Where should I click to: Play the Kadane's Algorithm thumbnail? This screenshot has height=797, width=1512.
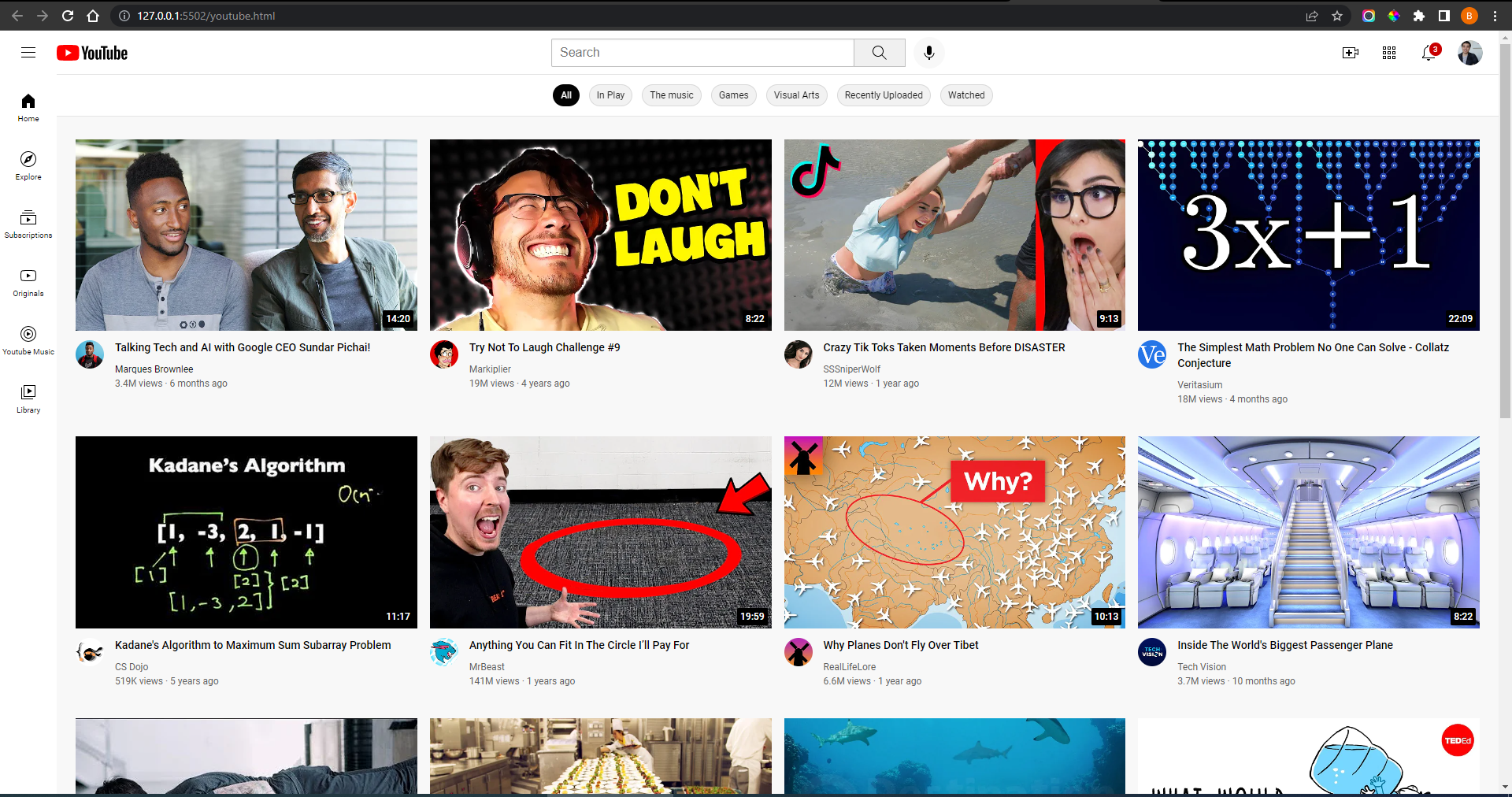coord(246,532)
